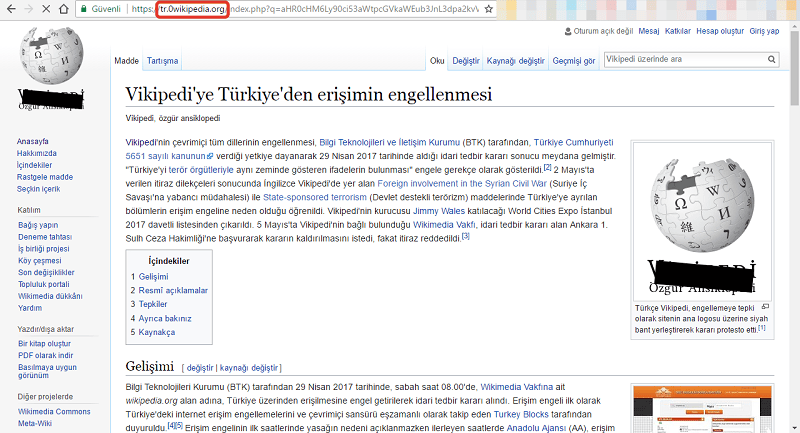Image resolution: width=800 pixels, height=433 pixels.
Task: Open Topluluk portalı link
Action: click(x=43, y=284)
